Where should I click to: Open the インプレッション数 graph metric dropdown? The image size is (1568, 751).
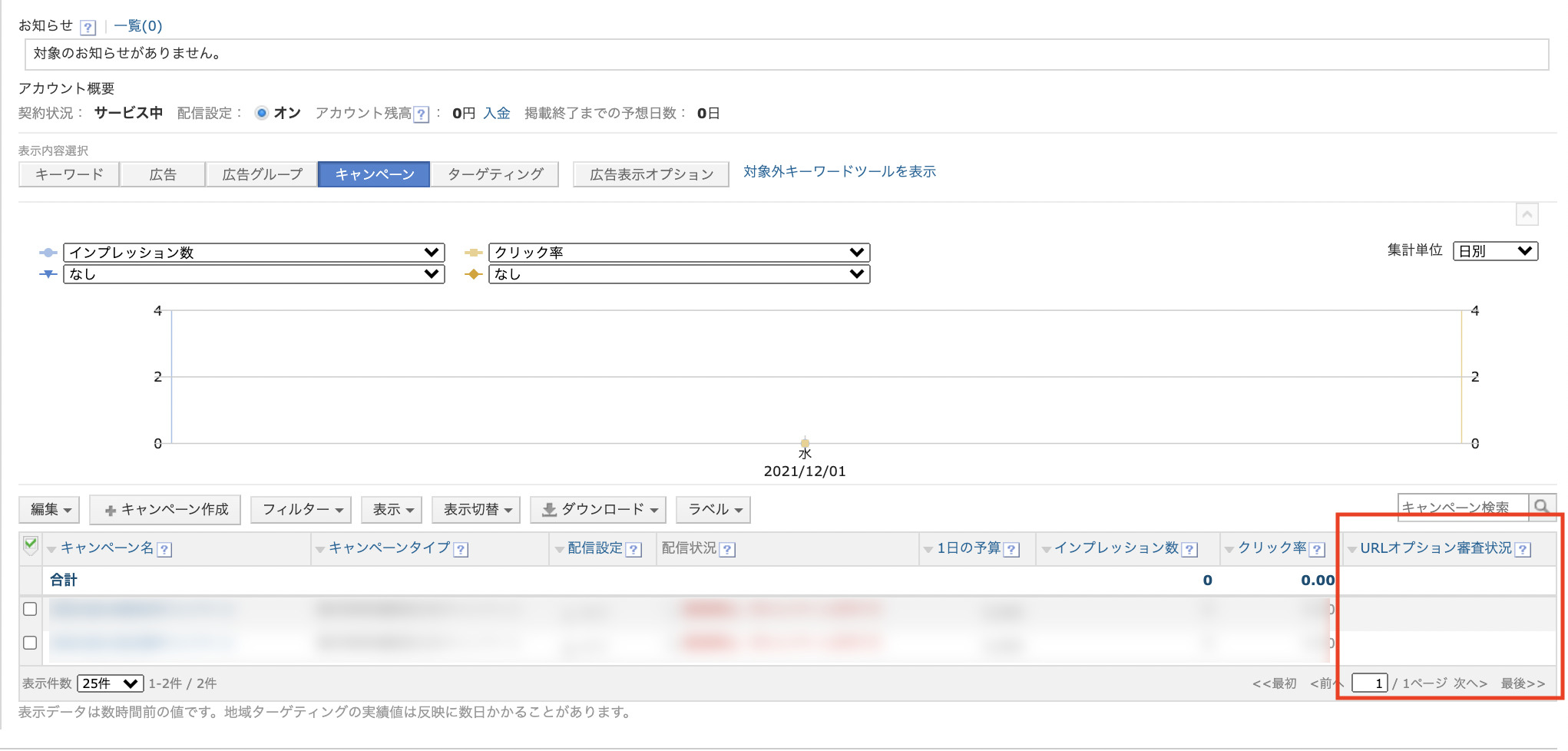[253, 253]
